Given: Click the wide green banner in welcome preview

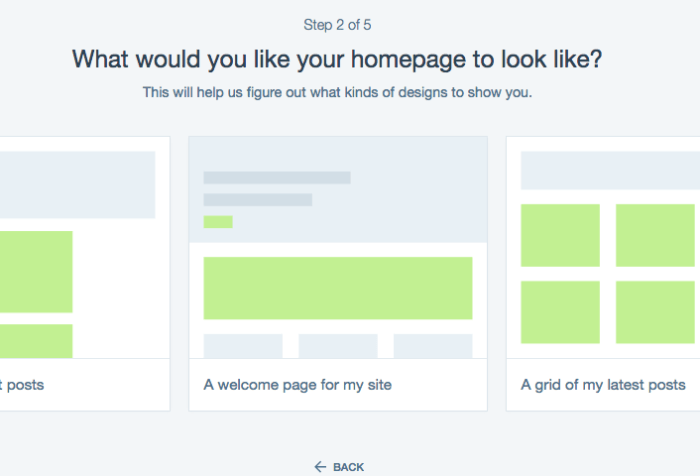Looking at the screenshot, I should point(338,288).
